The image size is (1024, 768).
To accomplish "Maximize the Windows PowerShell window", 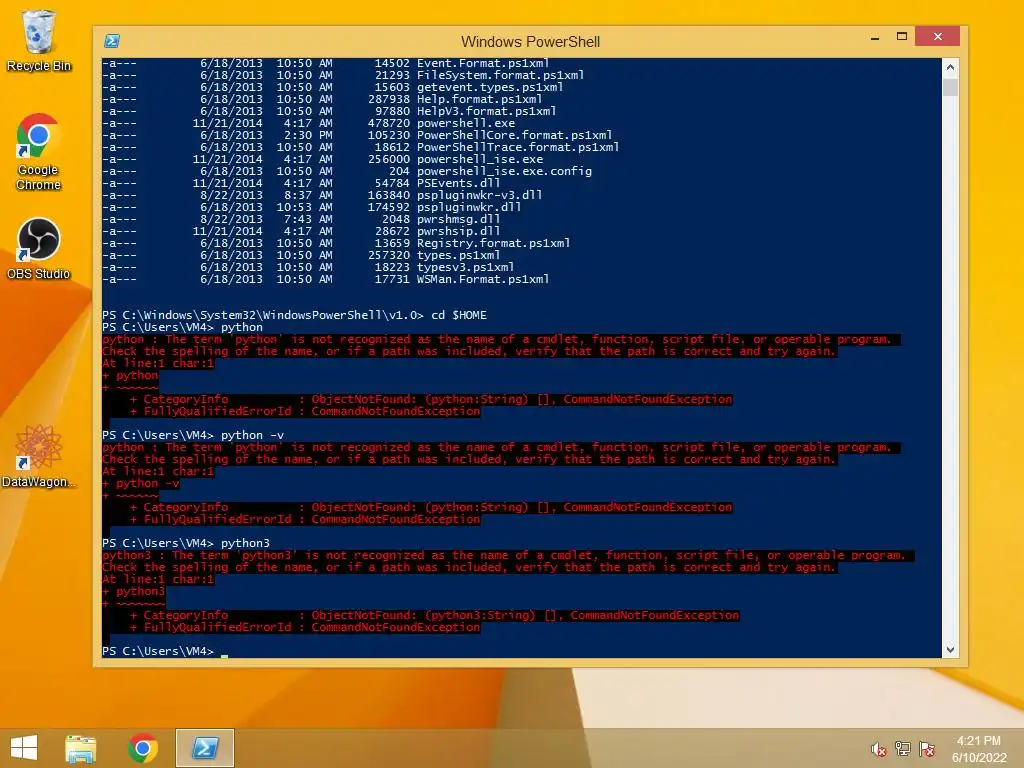I will coord(902,37).
